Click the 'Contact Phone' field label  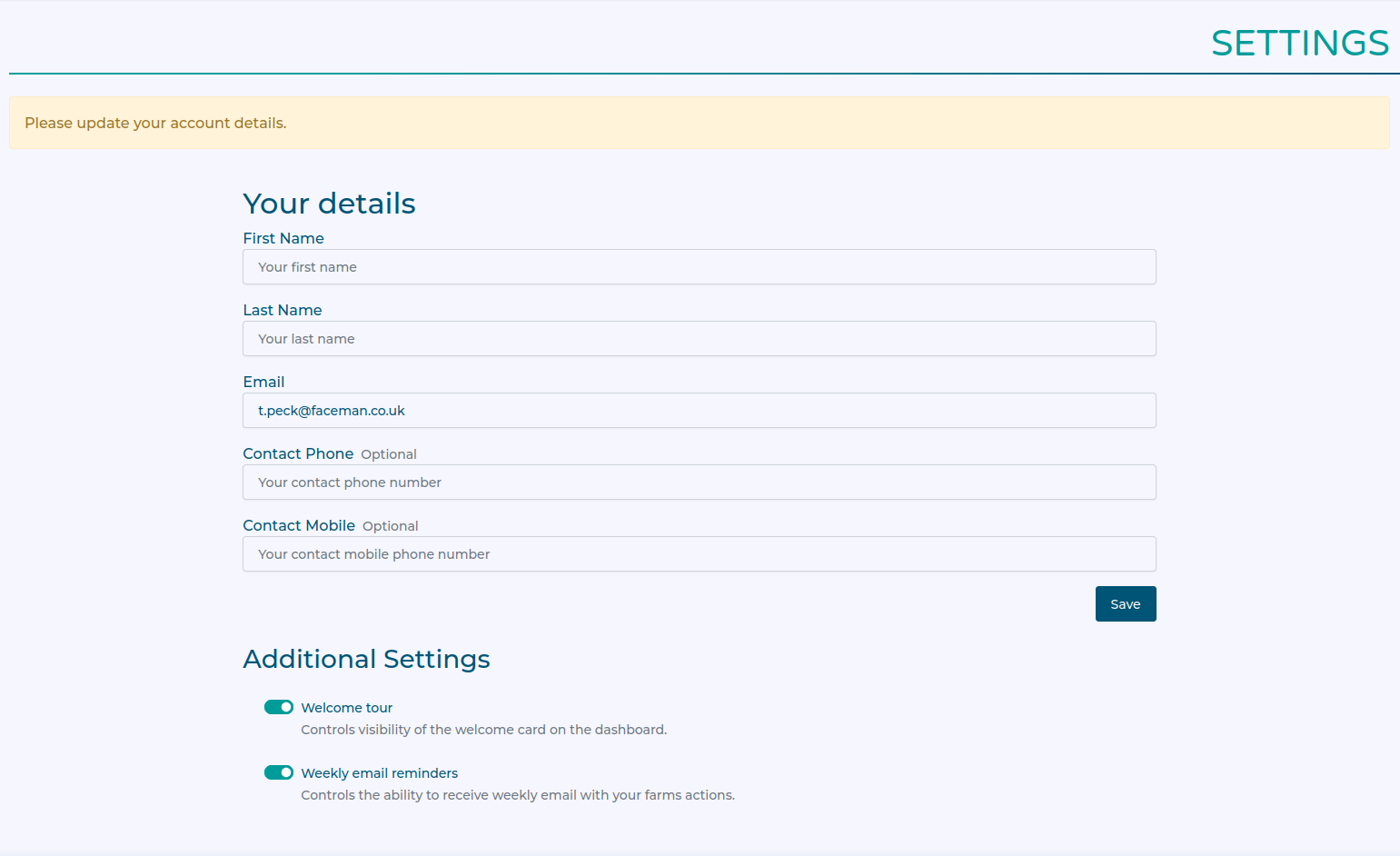[298, 453]
